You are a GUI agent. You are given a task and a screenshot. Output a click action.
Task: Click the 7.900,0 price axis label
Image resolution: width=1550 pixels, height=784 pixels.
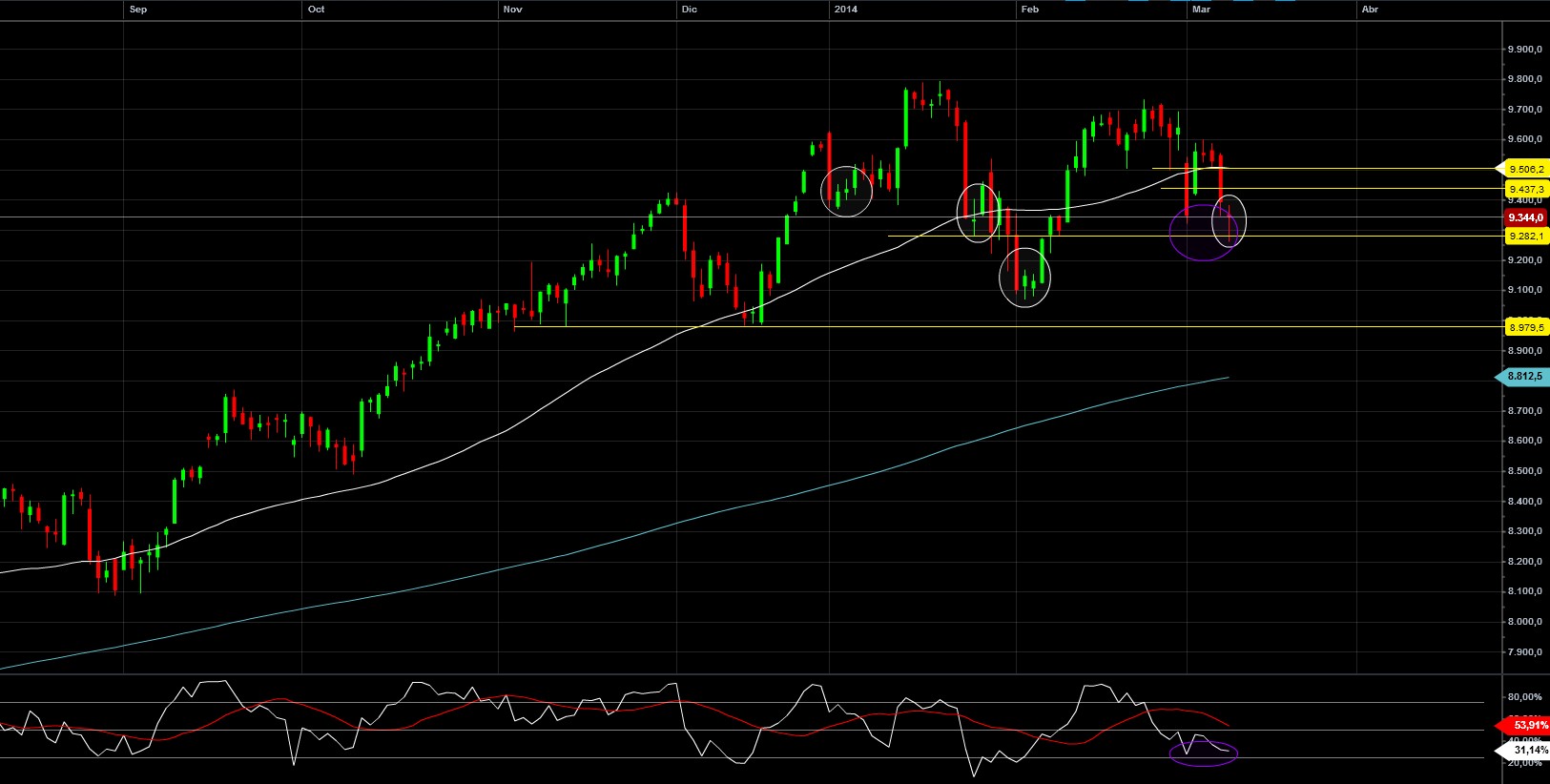coord(1525,652)
